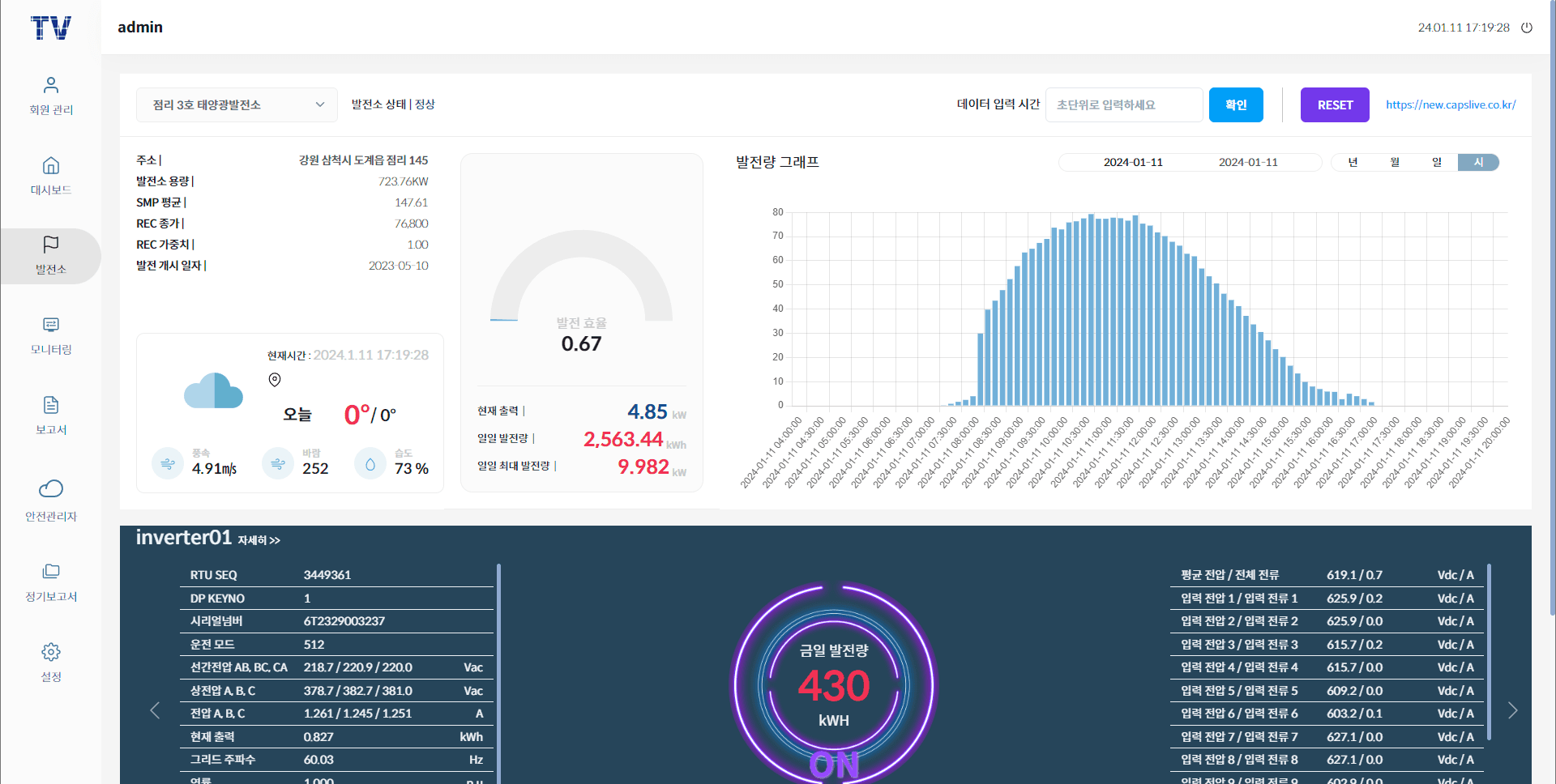Select the 안전관리자 safety manager icon
Screen dimensions: 1556x784
pos(50,498)
